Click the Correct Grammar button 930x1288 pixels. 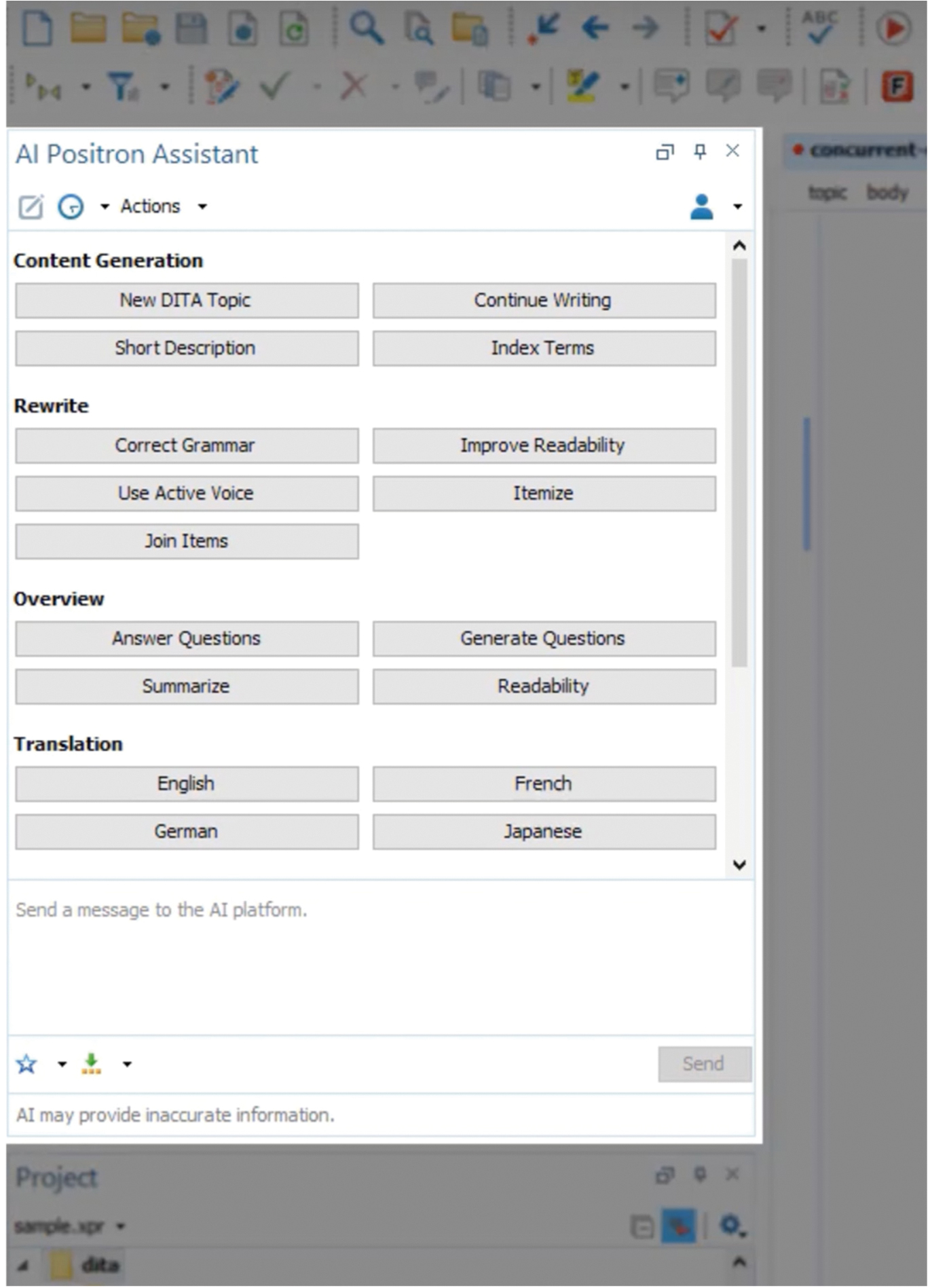187,445
